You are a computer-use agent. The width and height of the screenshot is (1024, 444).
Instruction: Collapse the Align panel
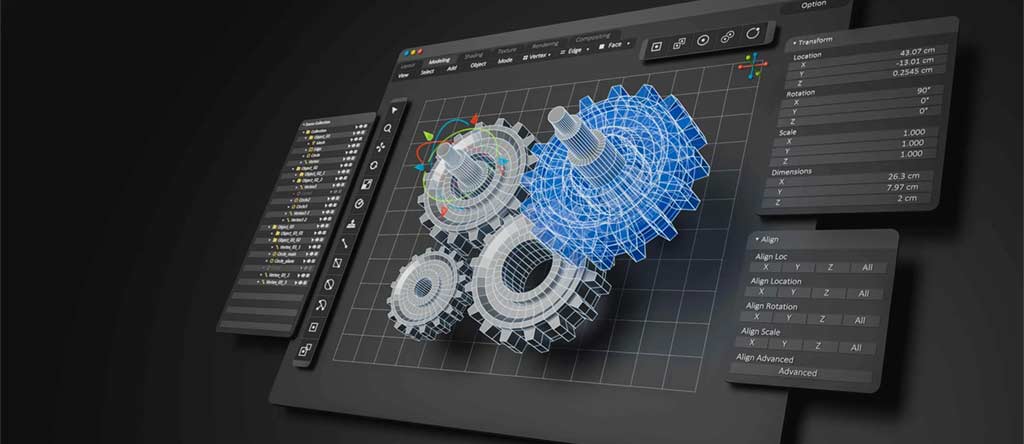click(x=758, y=240)
